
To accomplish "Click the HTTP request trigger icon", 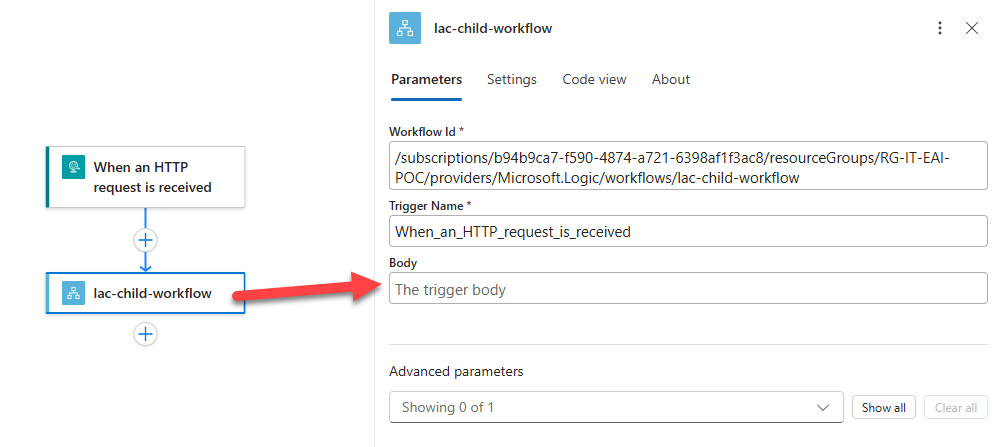I will pyautogui.click(x=73, y=167).
